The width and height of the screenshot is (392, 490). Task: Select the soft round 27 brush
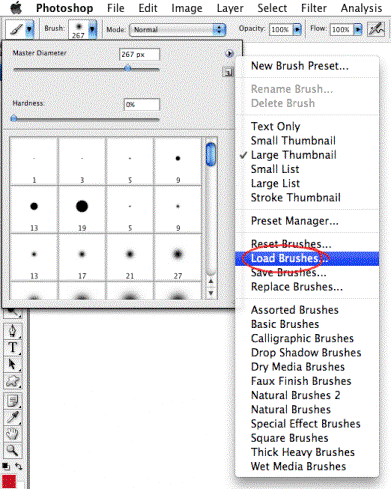pyautogui.click(x=178, y=257)
